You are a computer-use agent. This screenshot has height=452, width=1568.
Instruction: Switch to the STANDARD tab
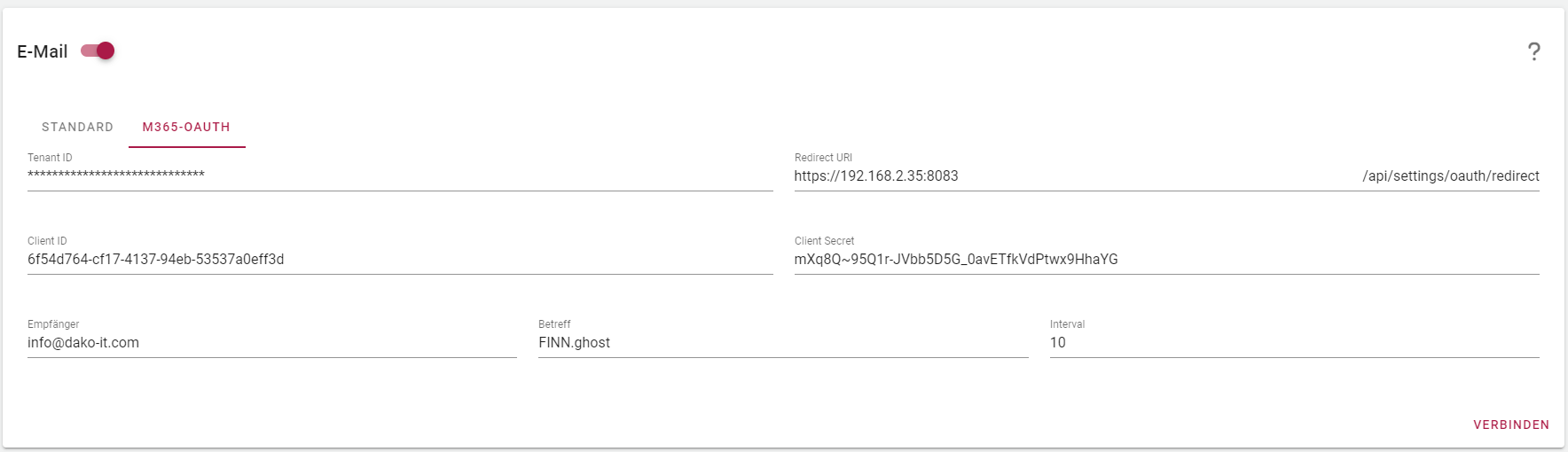click(x=77, y=127)
